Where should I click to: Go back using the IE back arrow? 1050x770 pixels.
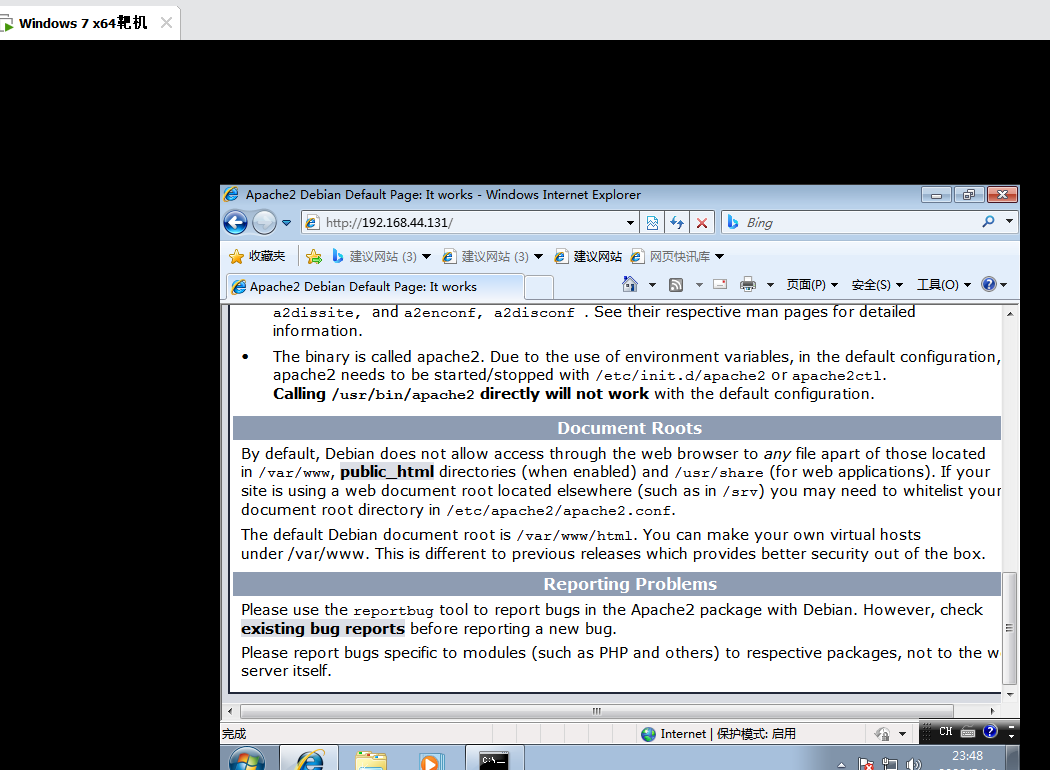[235, 222]
